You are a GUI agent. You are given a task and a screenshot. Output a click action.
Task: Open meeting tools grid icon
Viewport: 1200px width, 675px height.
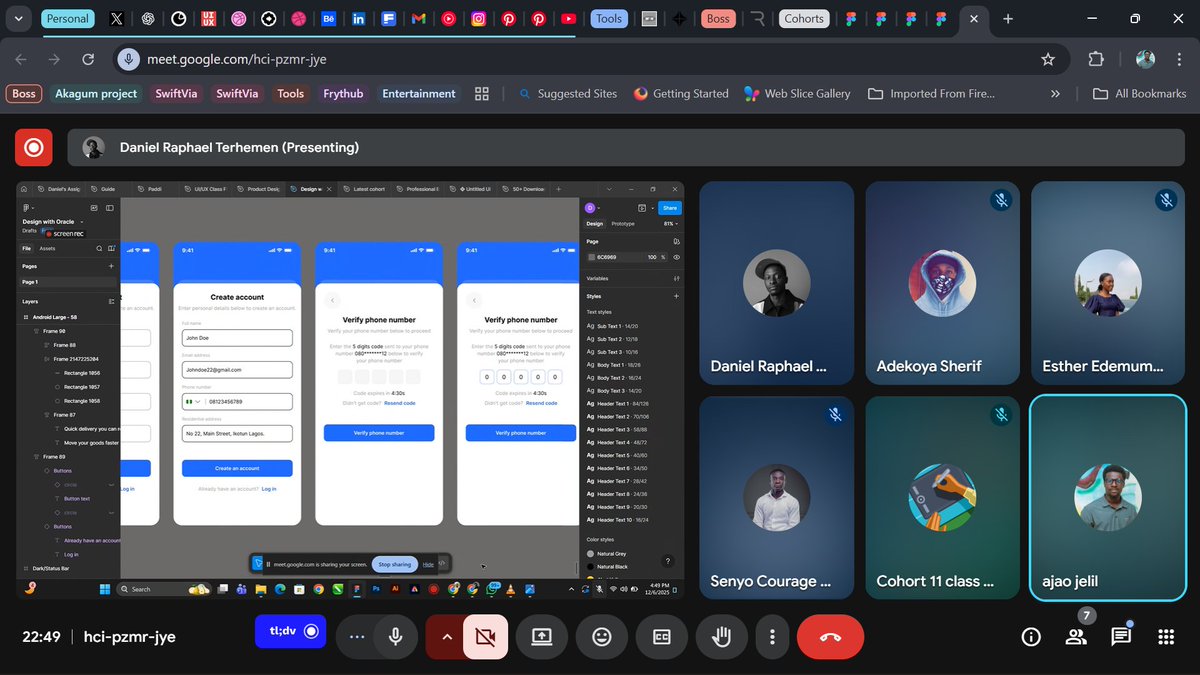click(1165, 636)
